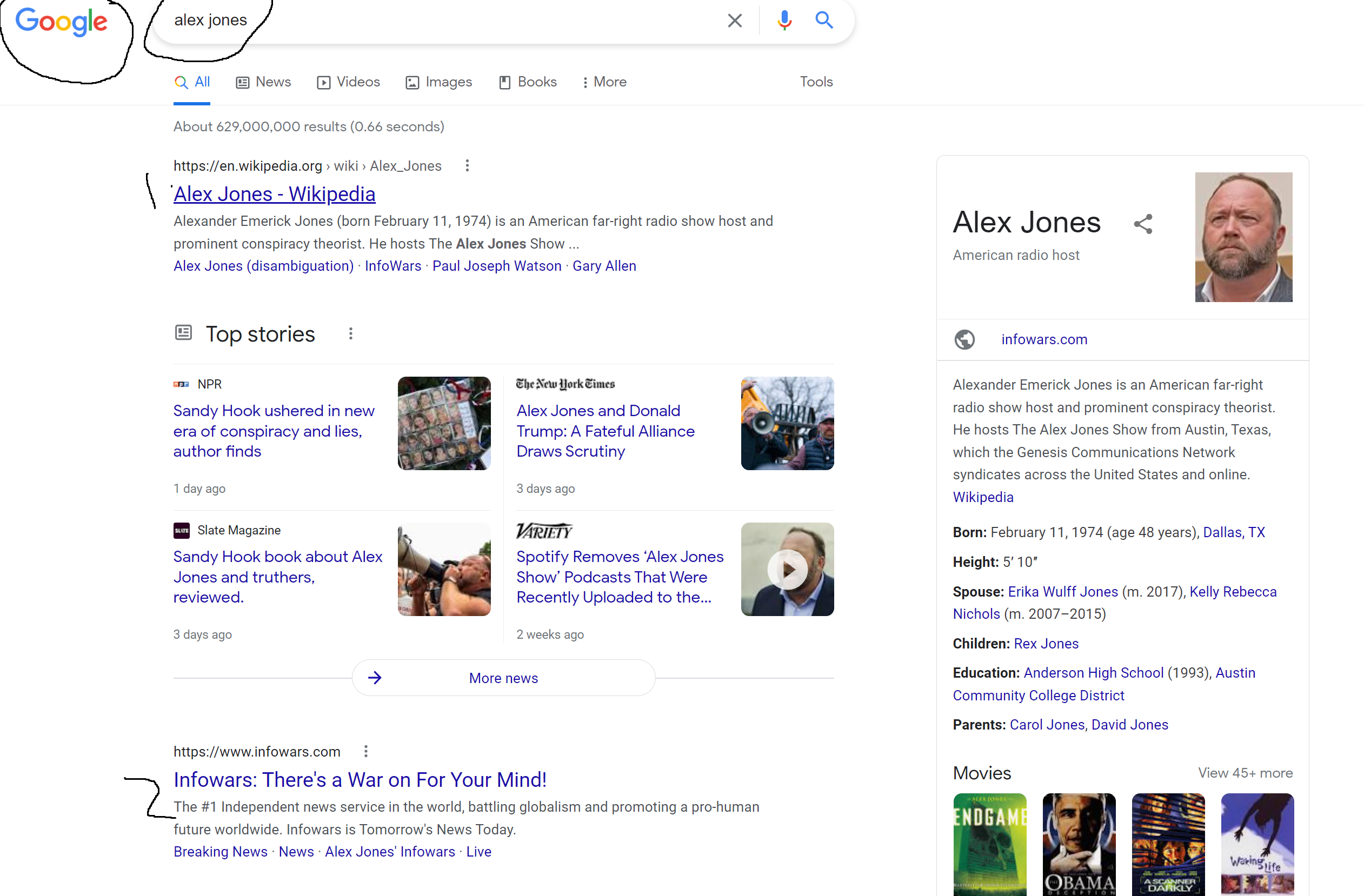Open the Alex Jones (disambiguation) sitelink
Viewport: 1364px width, 896px height.
tap(264, 266)
